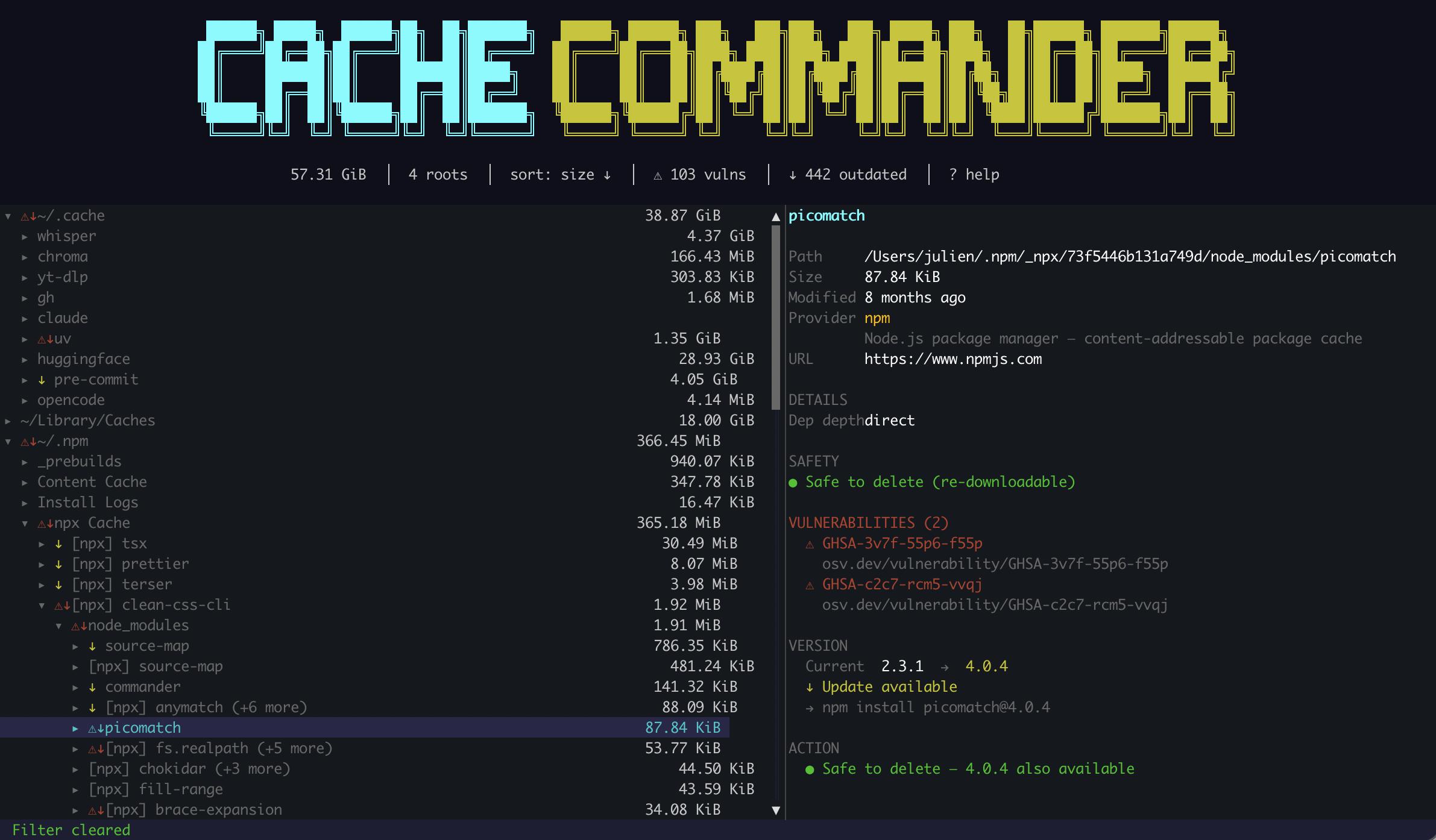
Task: Open help via the ? help item
Action: click(x=974, y=175)
